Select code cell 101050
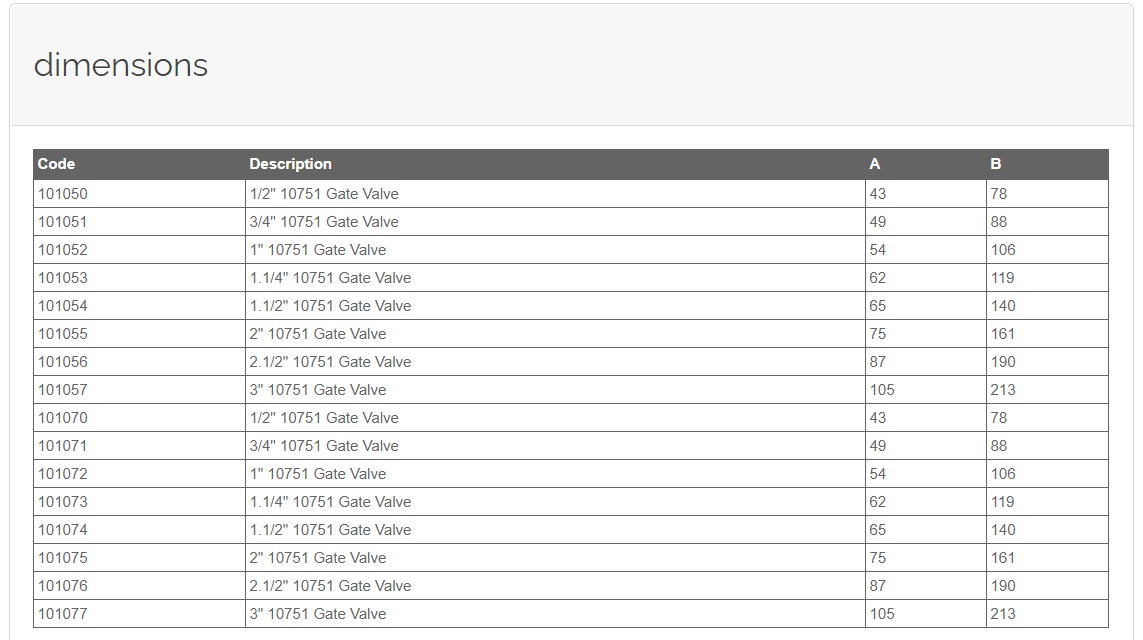Screen dimensions: 1143x640 [139, 194]
